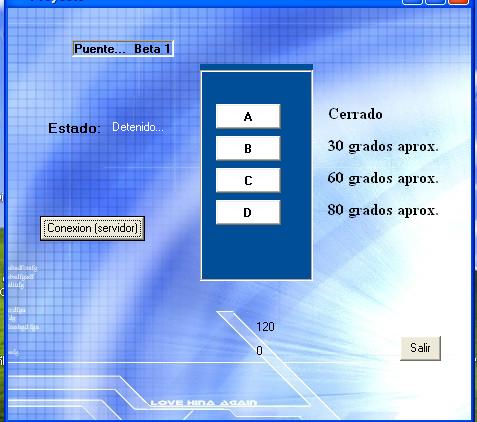
Task: Click the 0 value readout
Action: coord(259,351)
